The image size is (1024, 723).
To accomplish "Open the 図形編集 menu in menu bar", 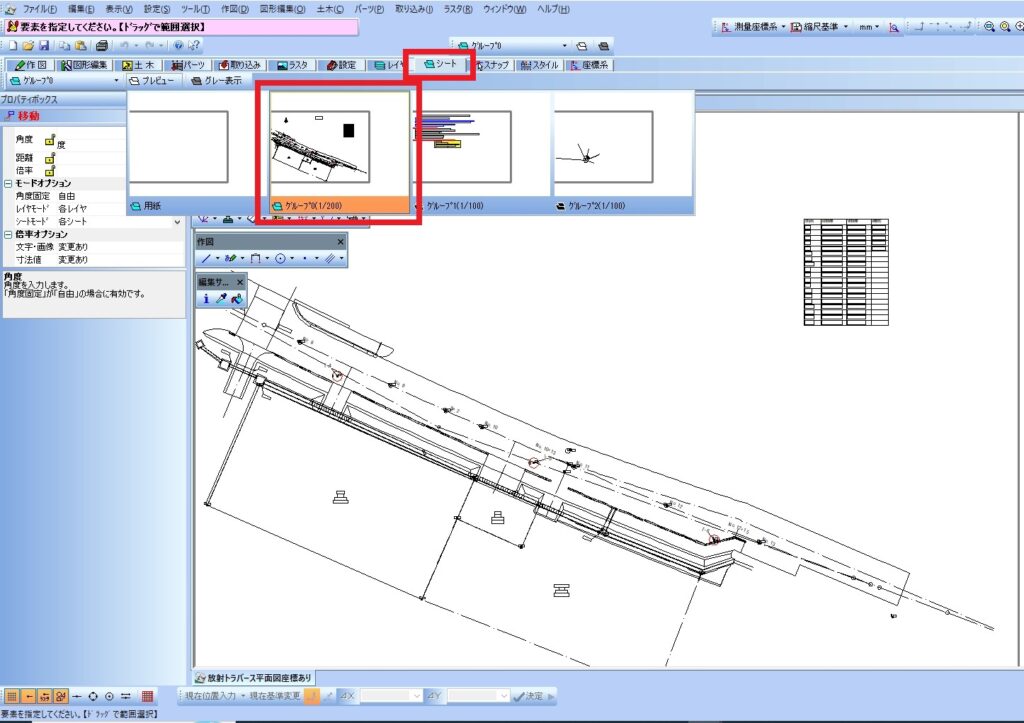I will point(283,8).
